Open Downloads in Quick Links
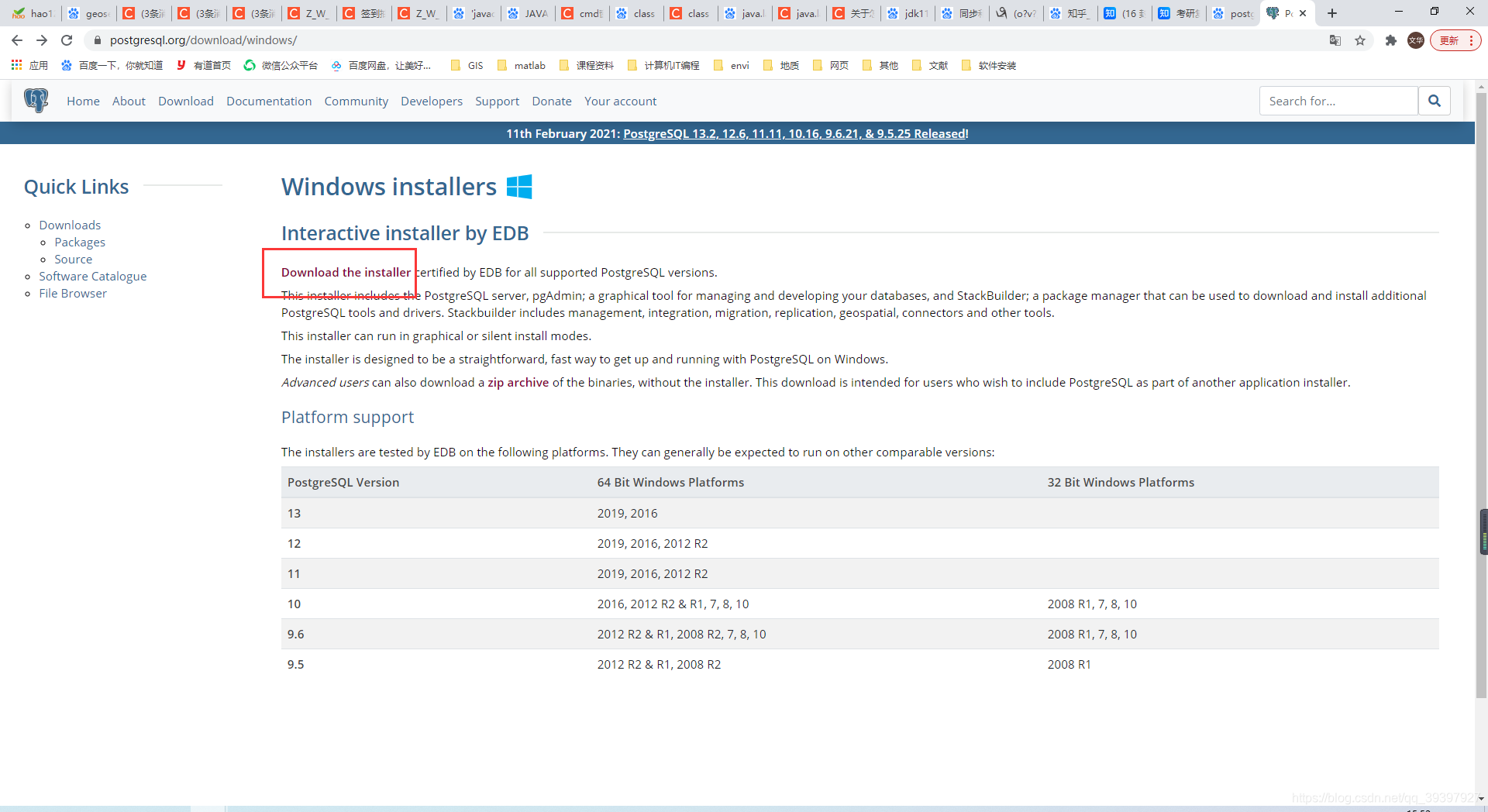This screenshot has height=812, width=1488. (x=70, y=225)
